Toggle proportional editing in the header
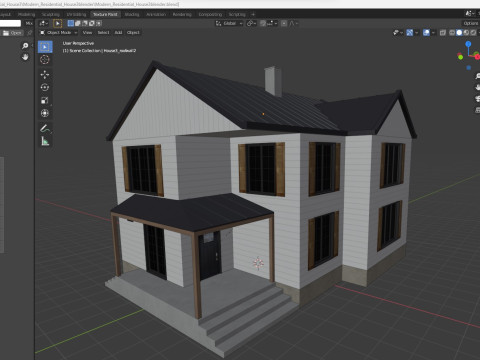Viewport: 480px width, 360px height. [x=284, y=23]
